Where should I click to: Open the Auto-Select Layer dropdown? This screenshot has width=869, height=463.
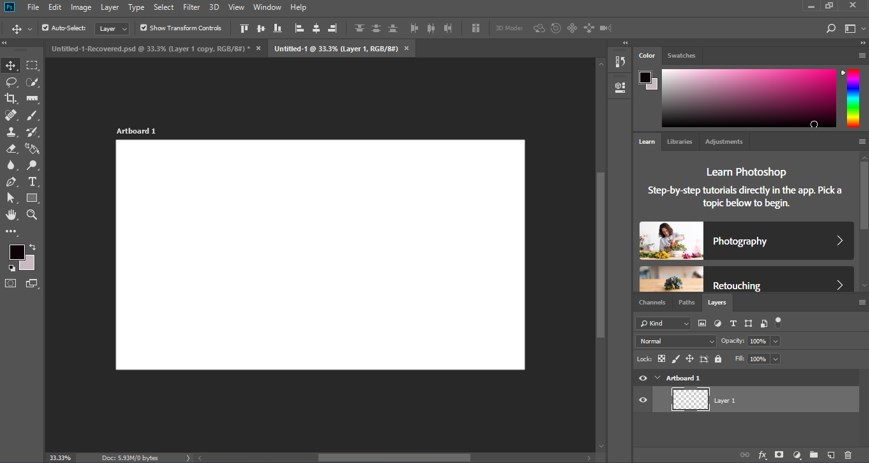(112, 28)
